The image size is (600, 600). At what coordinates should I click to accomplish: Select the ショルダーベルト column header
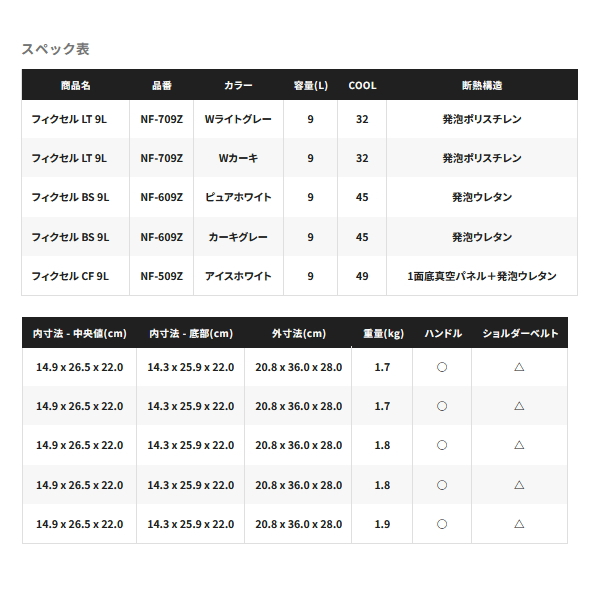point(520,334)
